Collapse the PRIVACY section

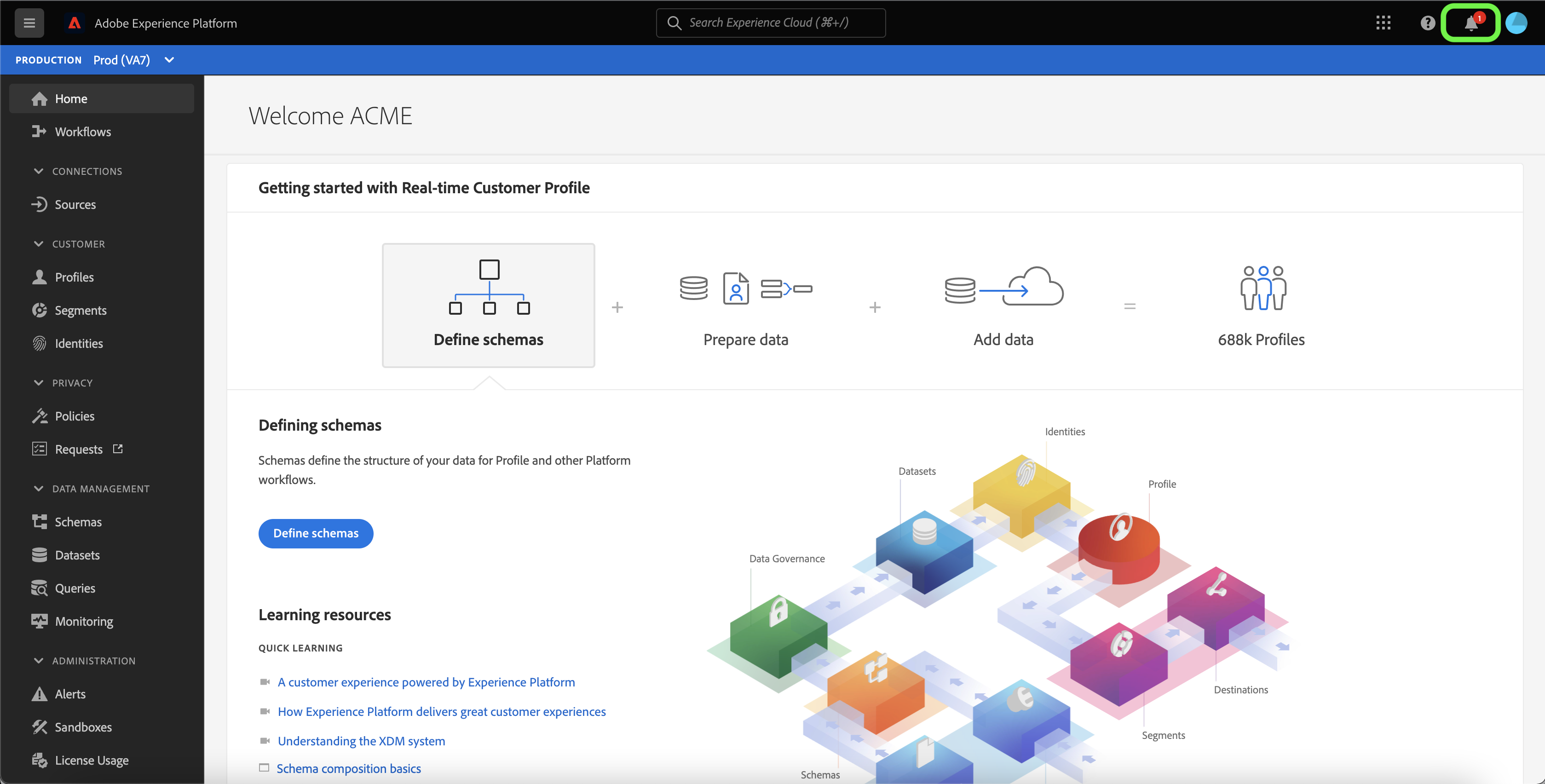tap(38, 383)
